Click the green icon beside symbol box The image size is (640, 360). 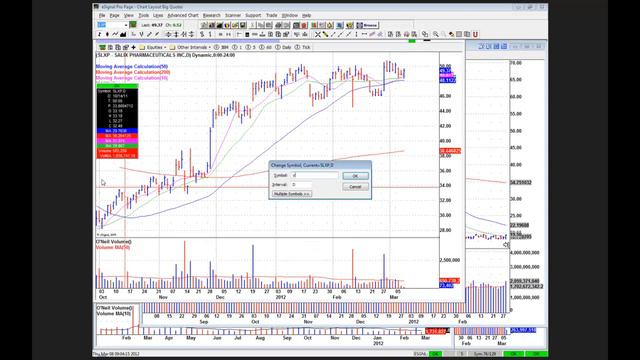[x=133, y=24]
